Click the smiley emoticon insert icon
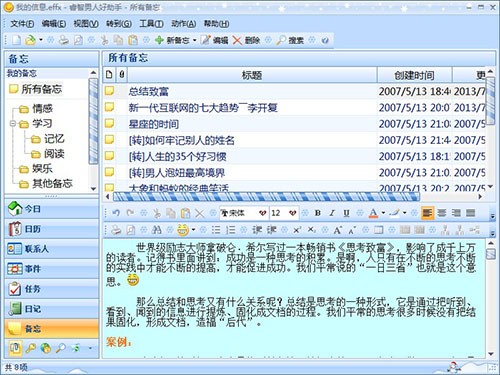 click(x=182, y=230)
